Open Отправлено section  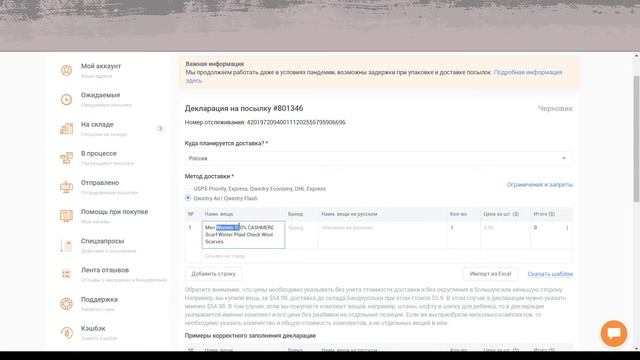pos(100,182)
